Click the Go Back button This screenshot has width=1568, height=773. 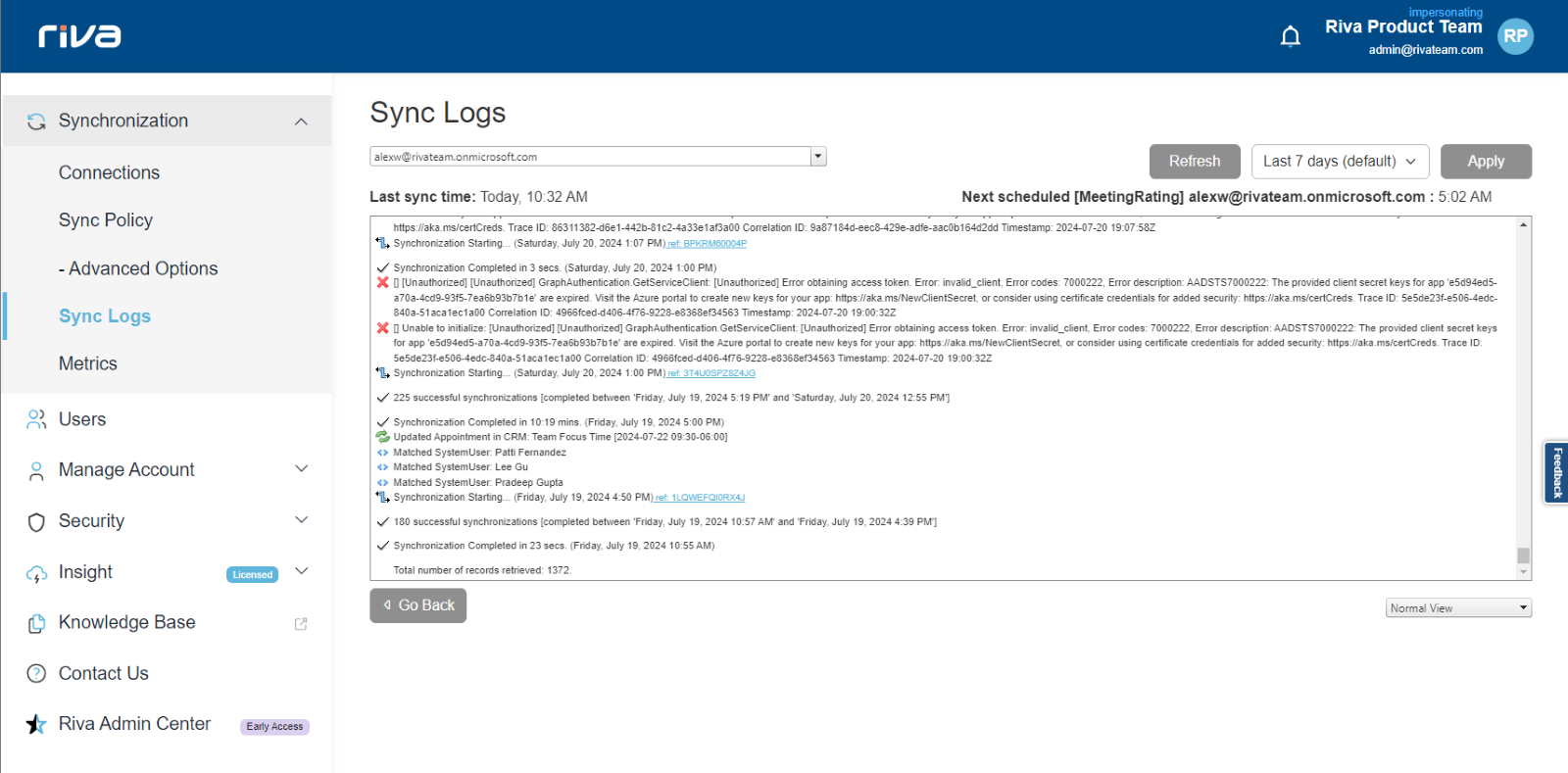coord(418,605)
